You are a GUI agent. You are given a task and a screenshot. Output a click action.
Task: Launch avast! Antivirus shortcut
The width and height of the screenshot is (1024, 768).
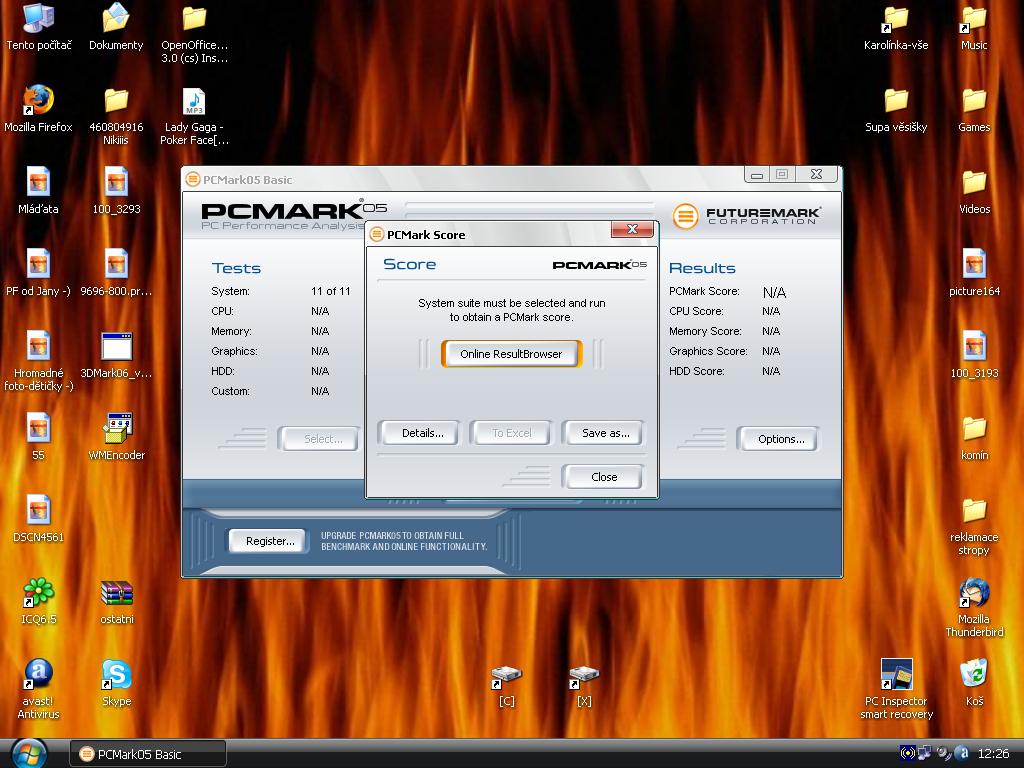39,689
